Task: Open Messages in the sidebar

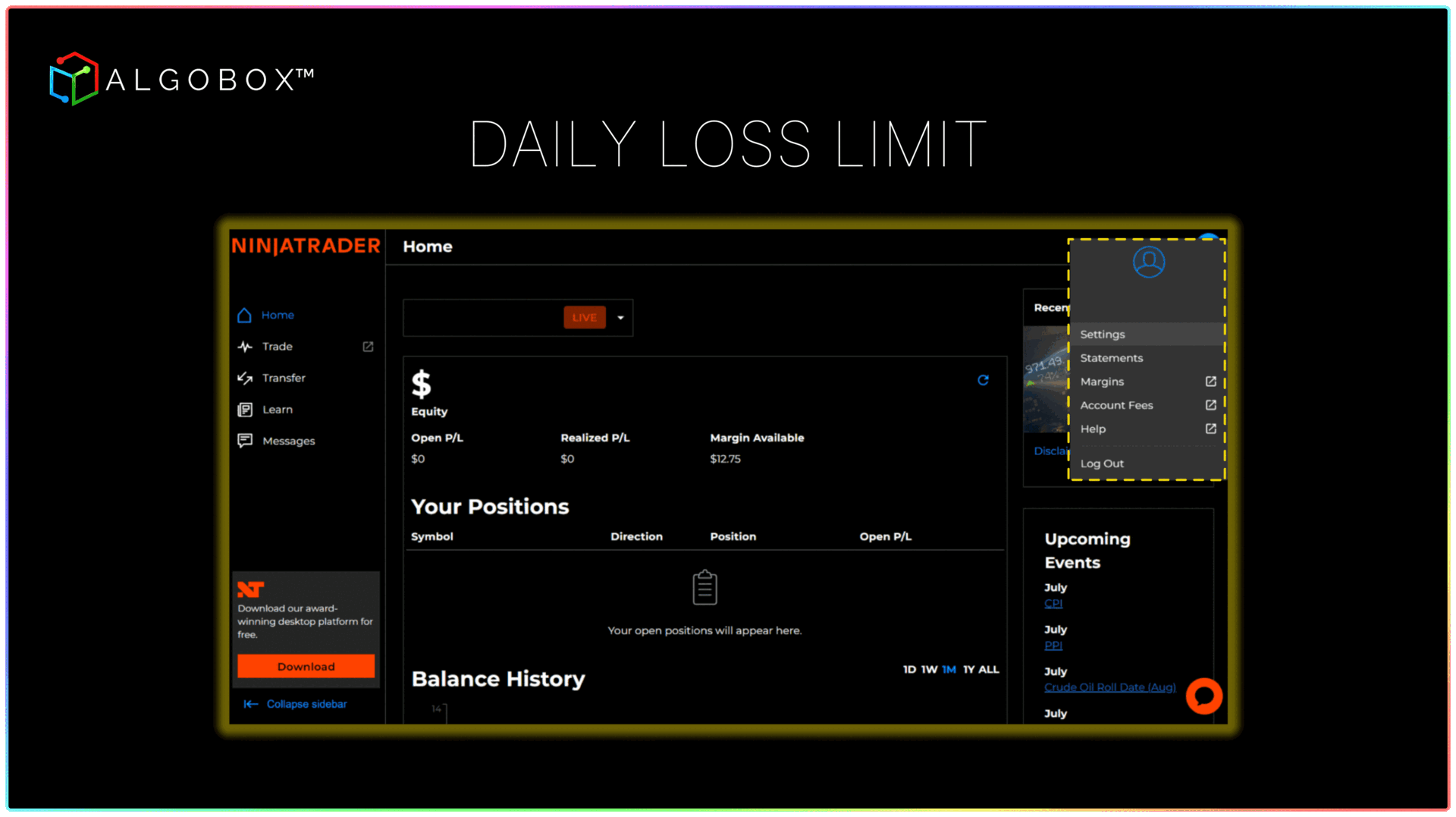Action: coord(288,441)
